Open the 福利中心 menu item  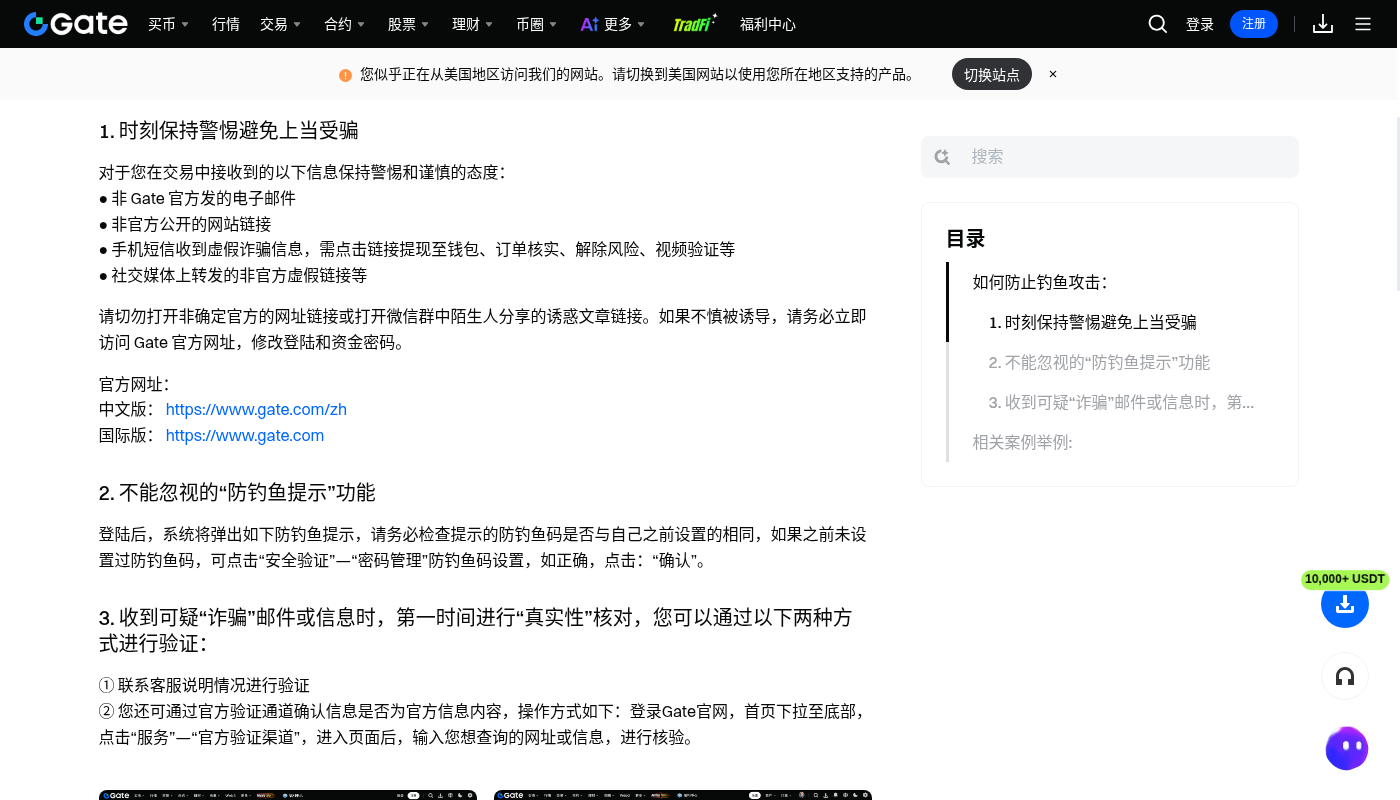[x=768, y=24]
